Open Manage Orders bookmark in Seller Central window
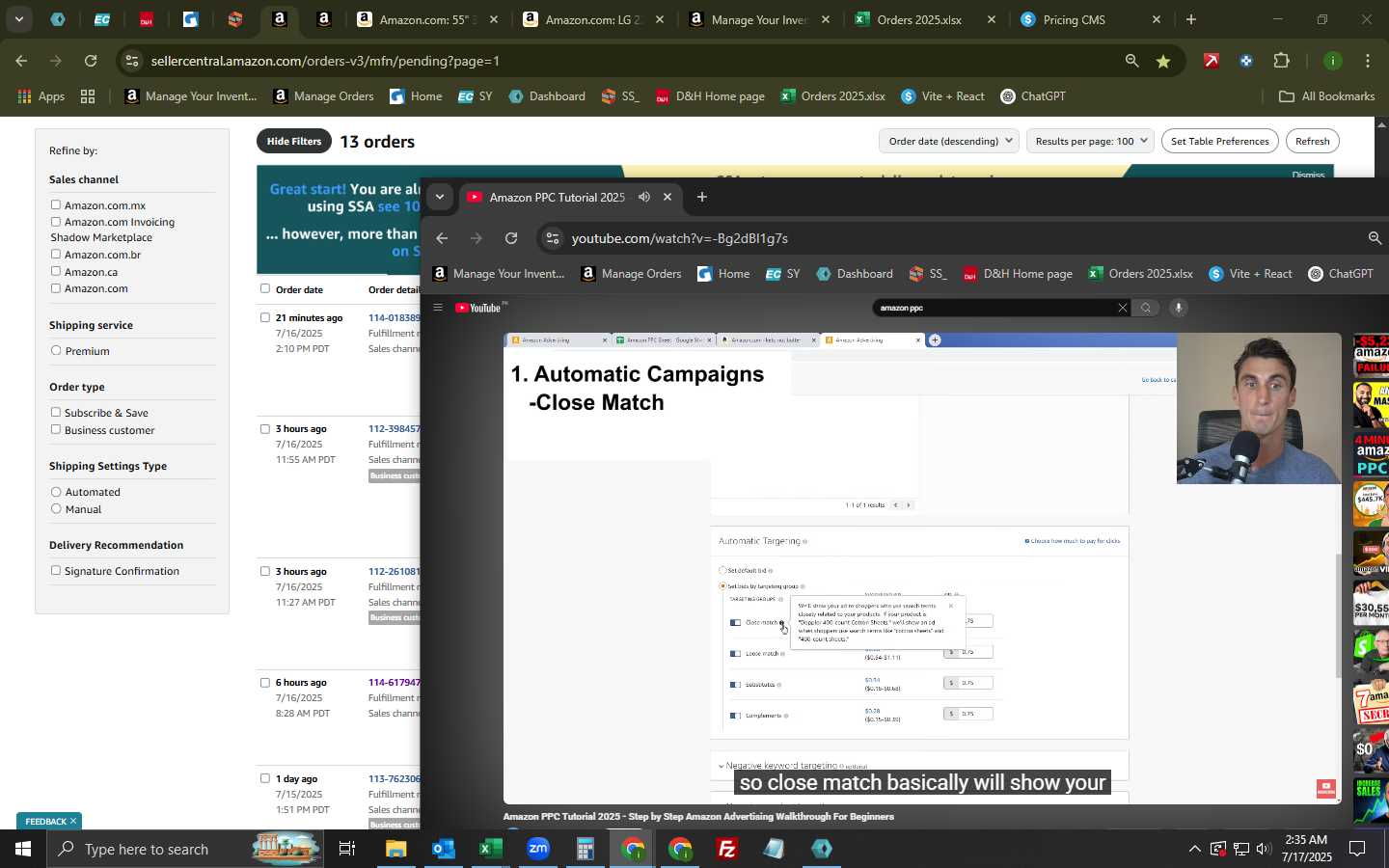 (x=324, y=96)
